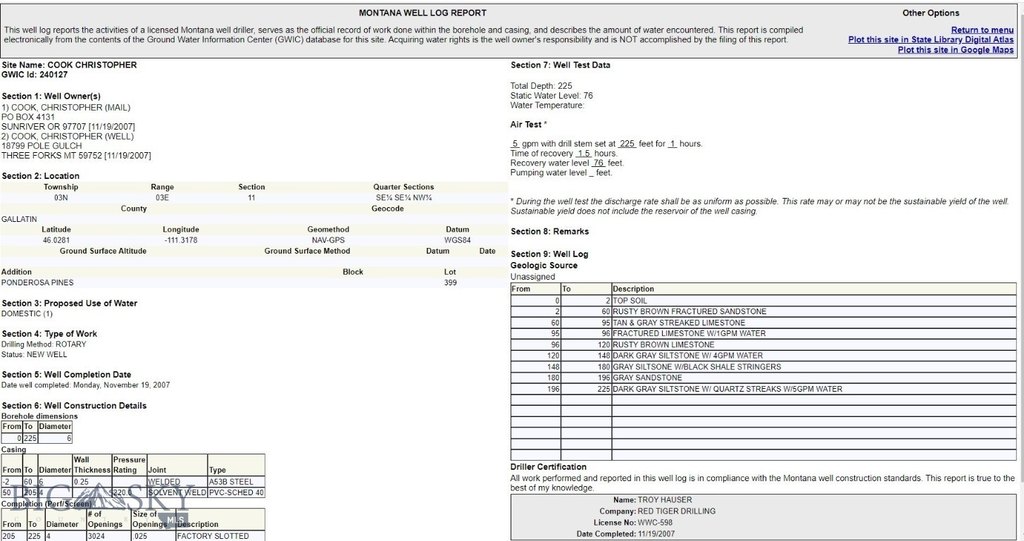Open 'Plot this site in Google Maps' link
Image resolution: width=1024 pixels, height=541 pixels.
click(956, 50)
